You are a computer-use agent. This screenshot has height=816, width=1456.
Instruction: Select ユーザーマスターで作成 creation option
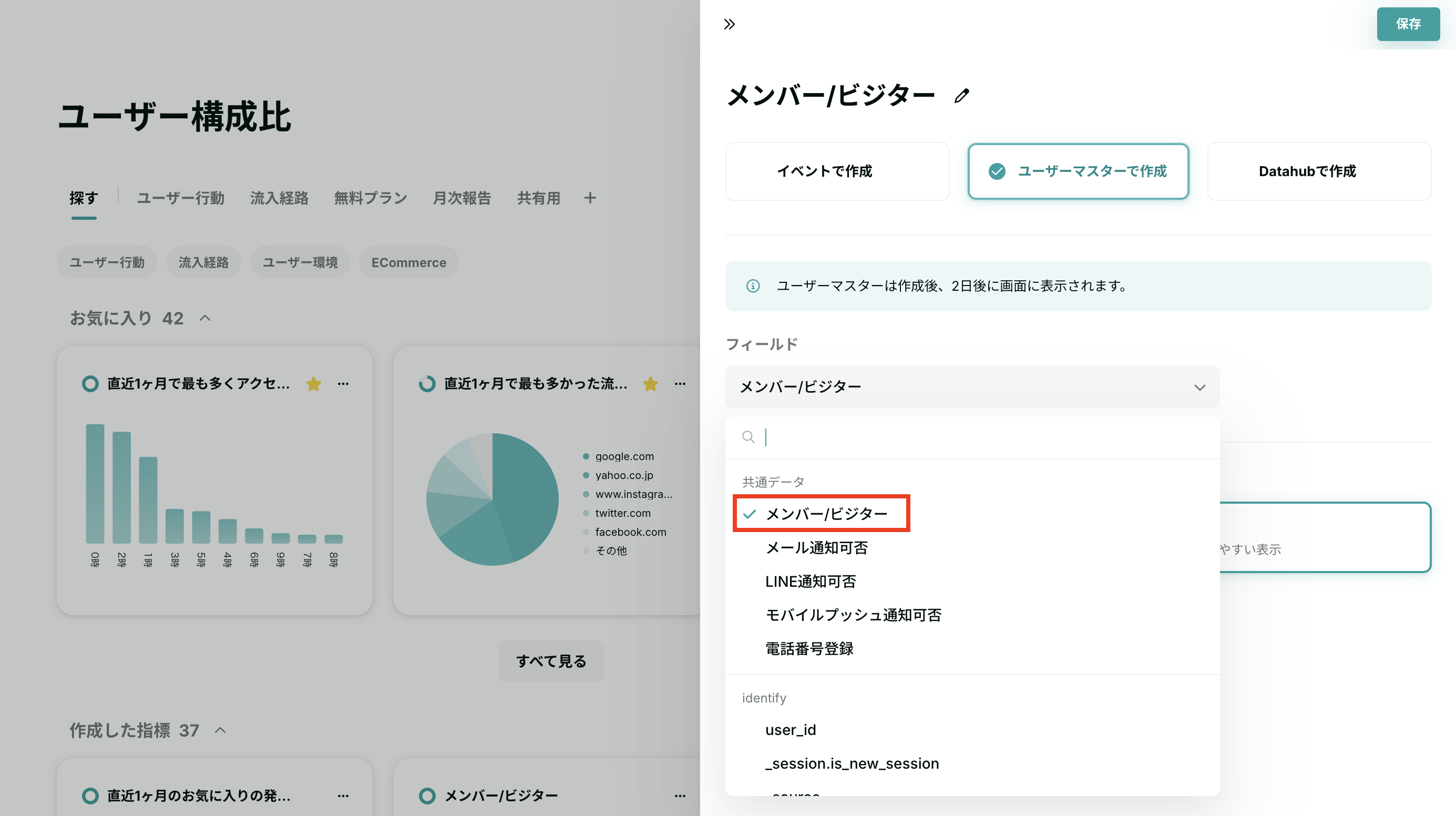(x=1079, y=171)
